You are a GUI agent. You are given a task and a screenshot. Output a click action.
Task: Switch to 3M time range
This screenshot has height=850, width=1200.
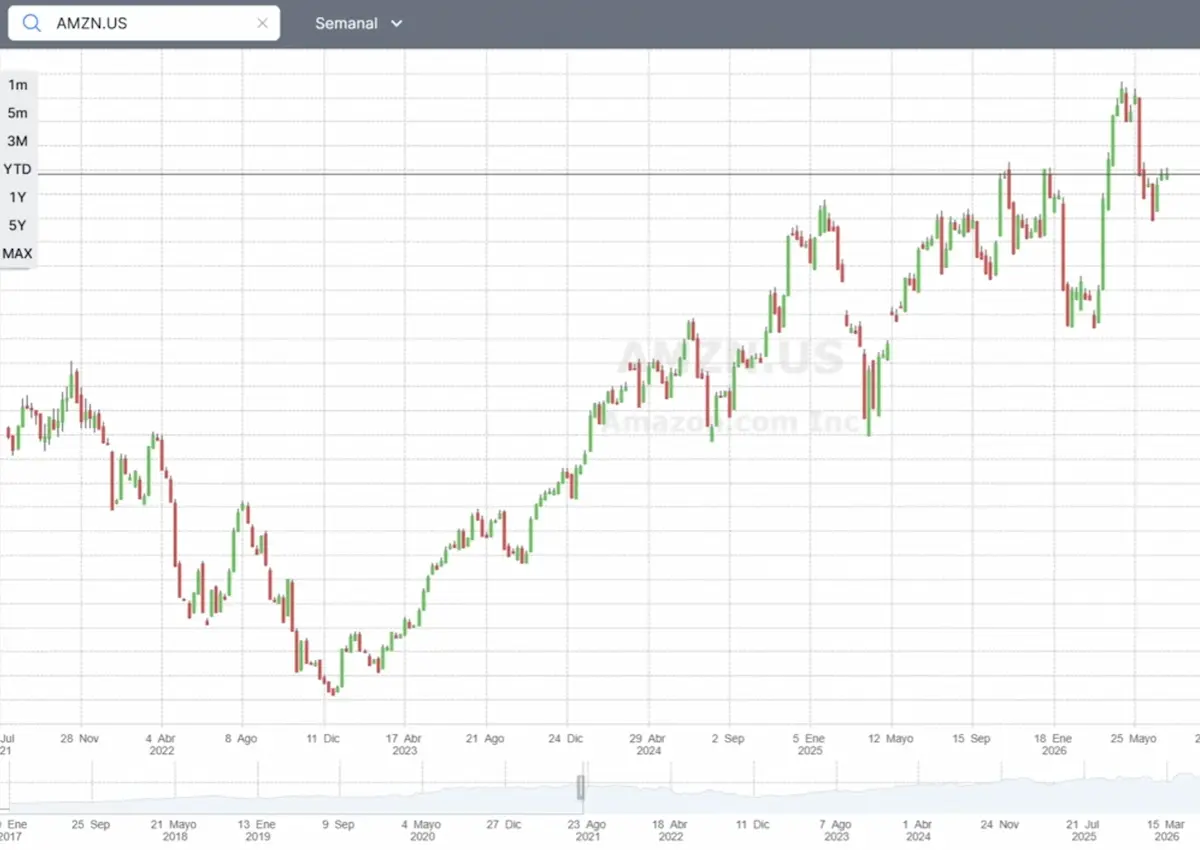(x=18, y=141)
